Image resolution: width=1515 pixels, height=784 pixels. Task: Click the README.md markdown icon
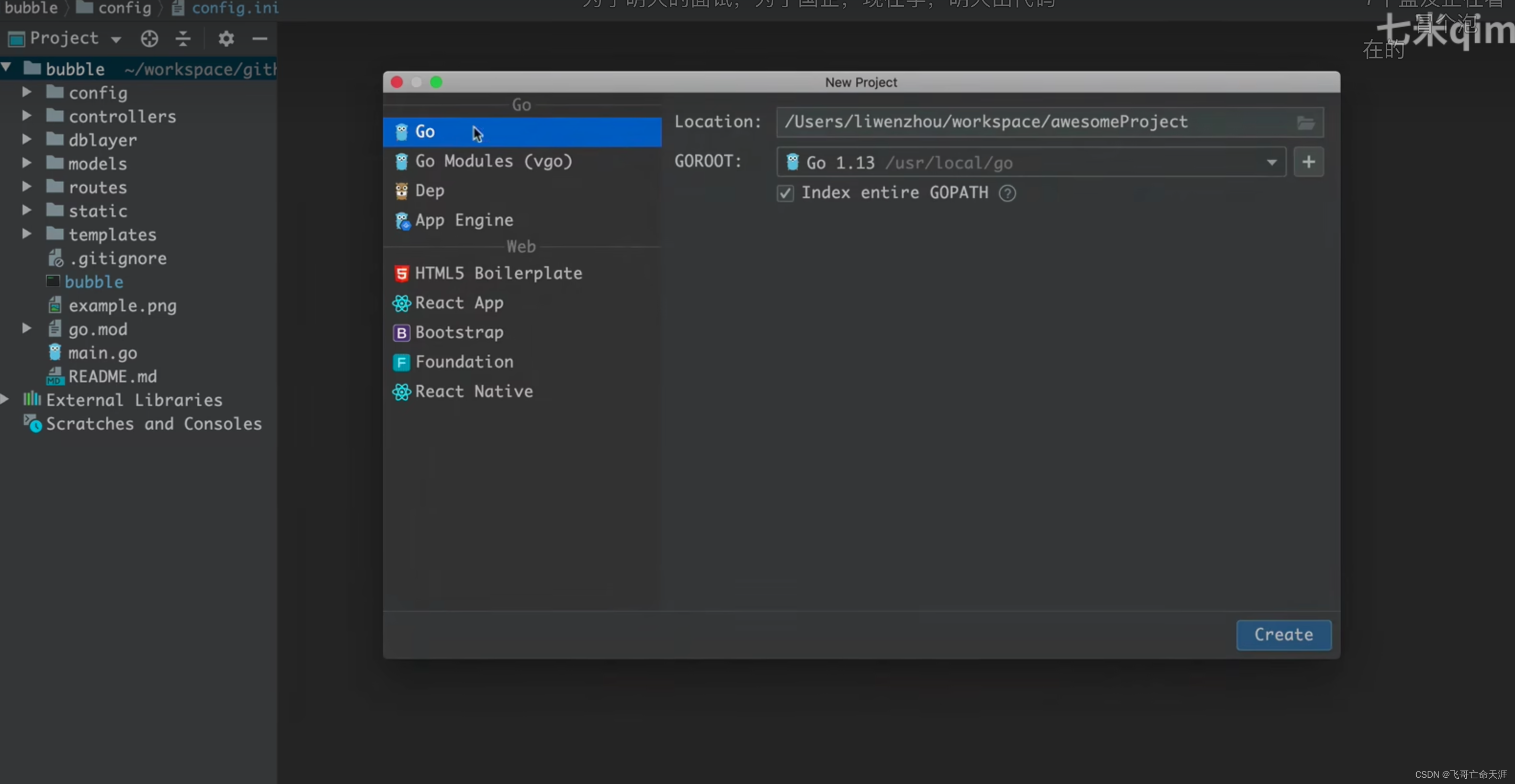[x=55, y=376]
